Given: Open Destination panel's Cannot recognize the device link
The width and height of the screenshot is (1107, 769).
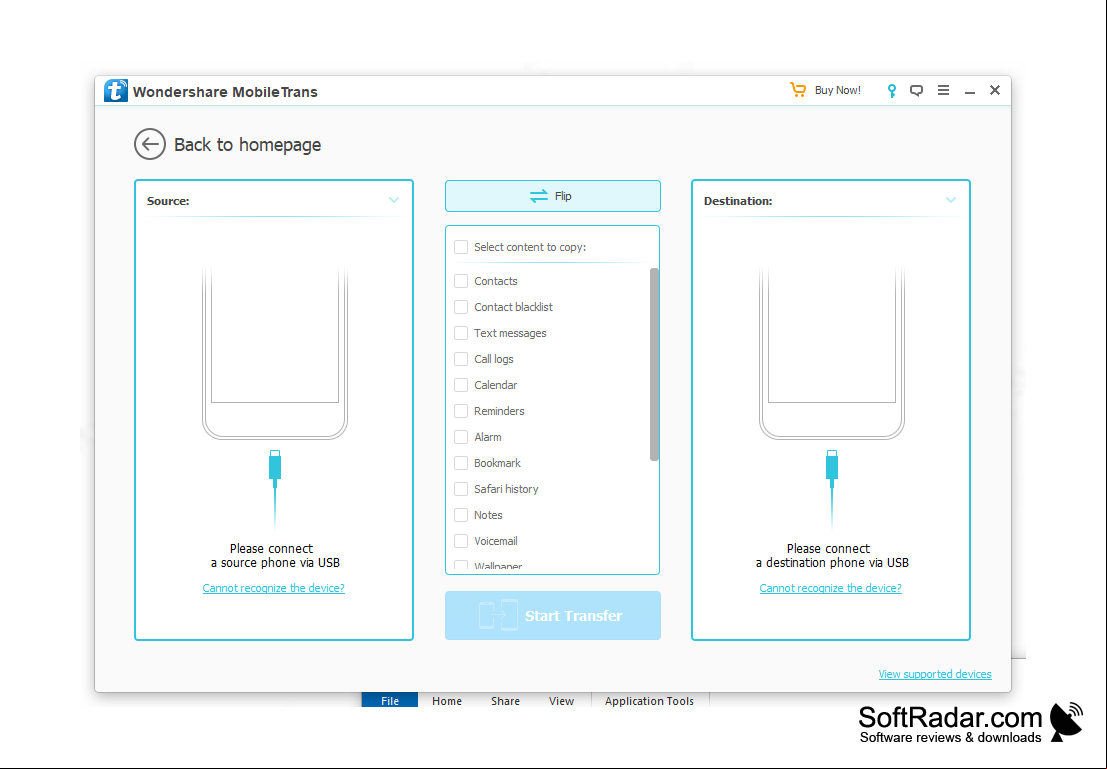Looking at the screenshot, I should pos(830,588).
